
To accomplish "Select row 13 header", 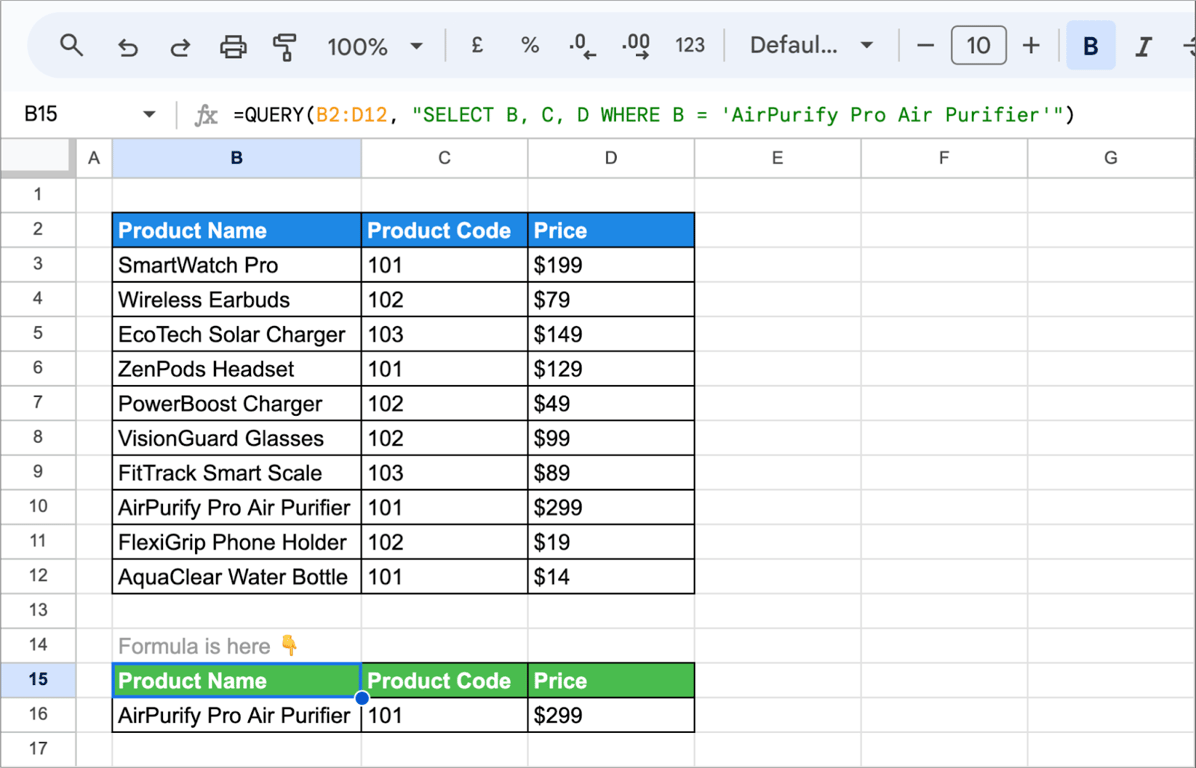I will 37,610.
